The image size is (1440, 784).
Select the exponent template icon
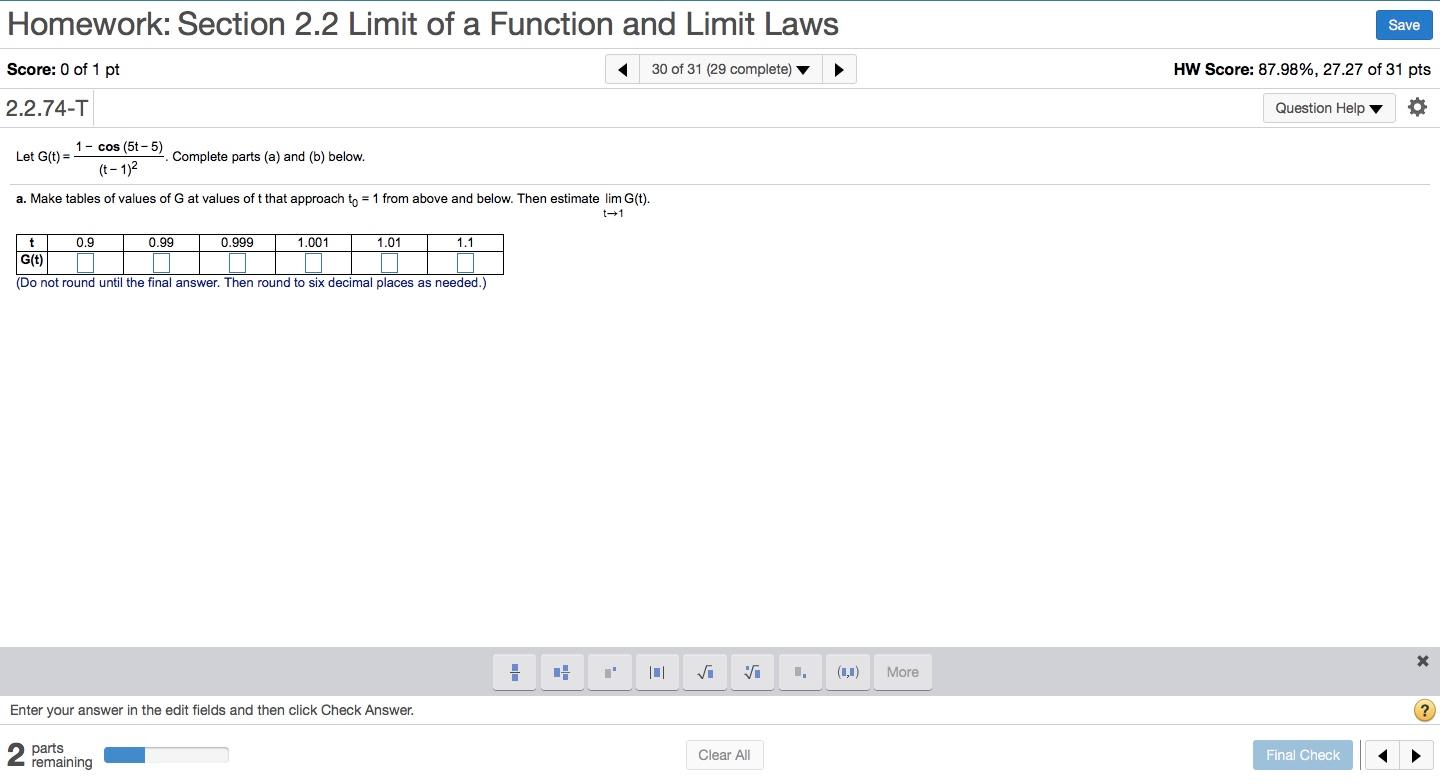point(610,672)
